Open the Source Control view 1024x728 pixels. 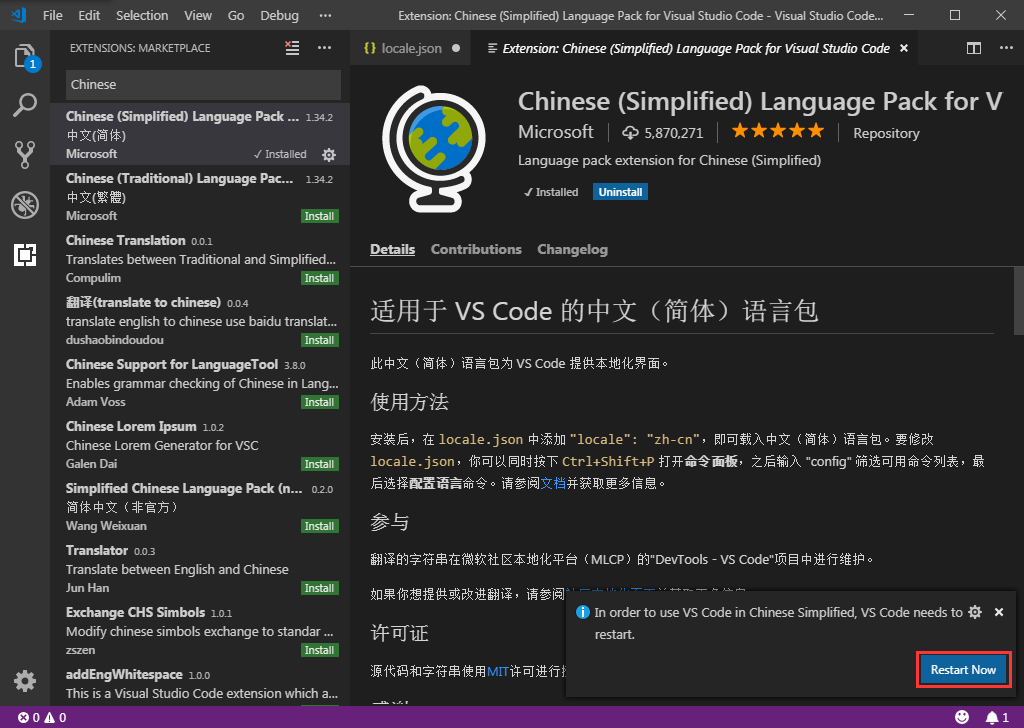pos(24,152)
